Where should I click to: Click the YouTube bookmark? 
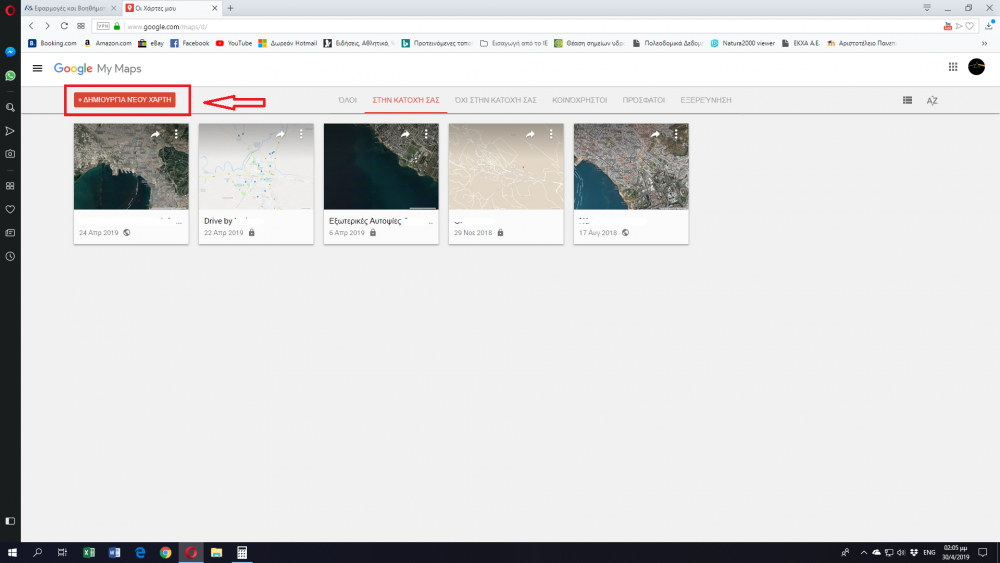point(234,43)
